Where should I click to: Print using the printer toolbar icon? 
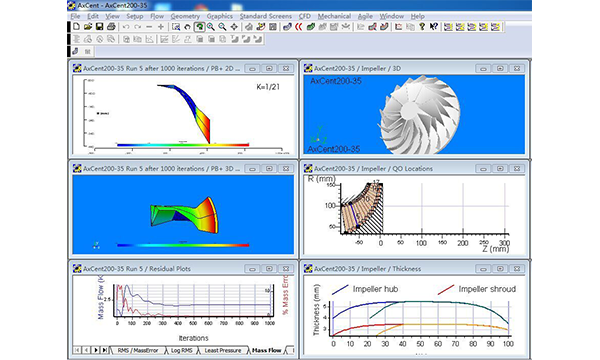pyautogui.click(x=111, y=26)
